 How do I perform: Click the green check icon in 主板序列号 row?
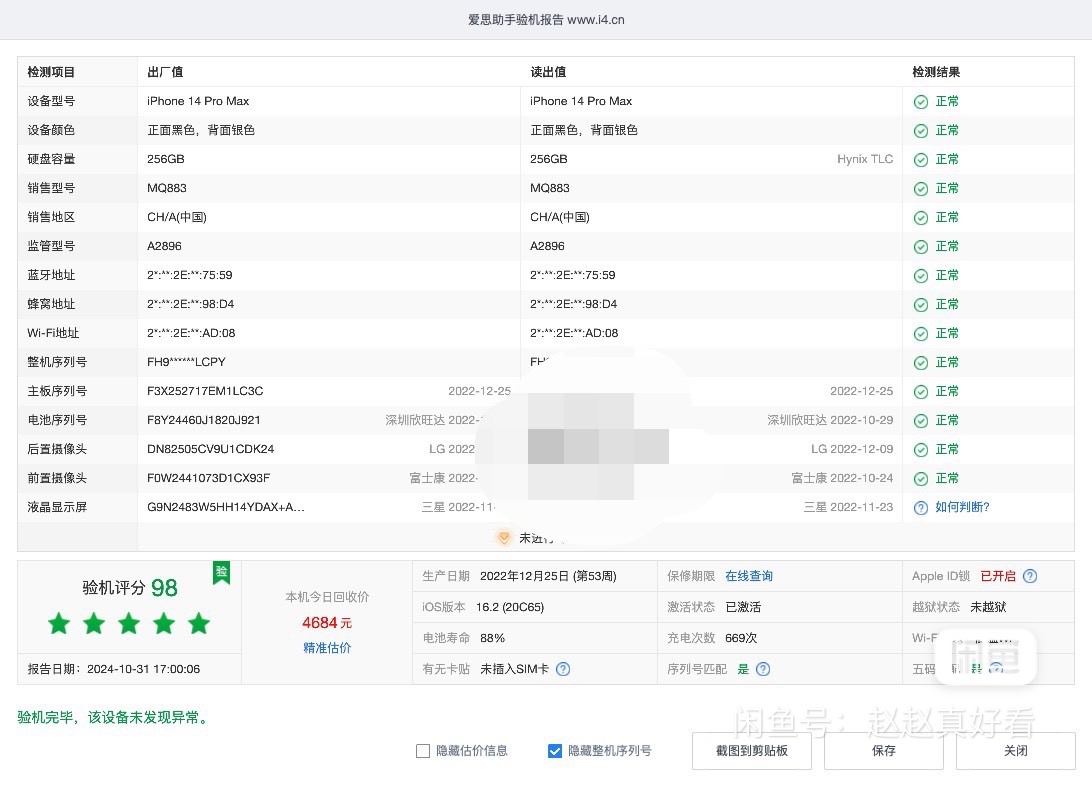coord(921,392)
